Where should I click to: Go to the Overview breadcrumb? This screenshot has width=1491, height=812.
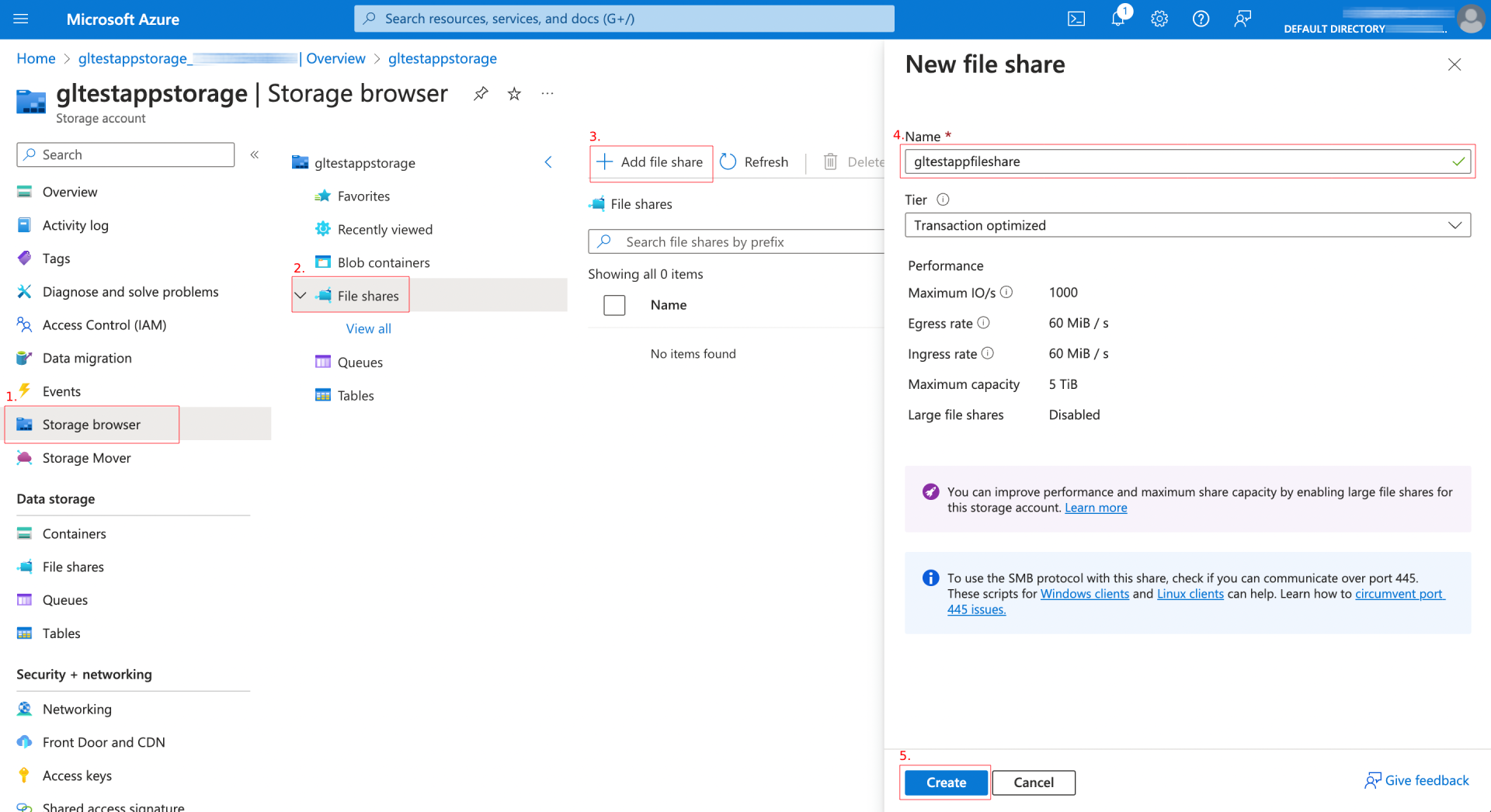point(335,58)
